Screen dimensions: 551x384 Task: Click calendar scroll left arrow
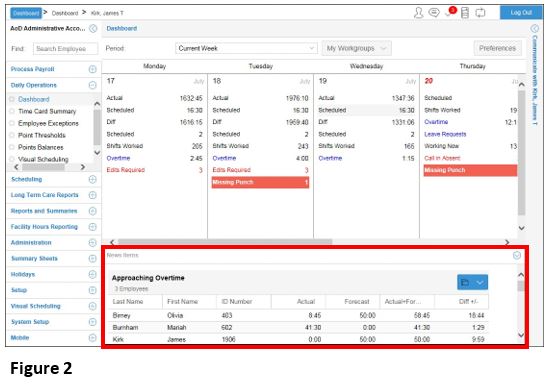(112, 242)
